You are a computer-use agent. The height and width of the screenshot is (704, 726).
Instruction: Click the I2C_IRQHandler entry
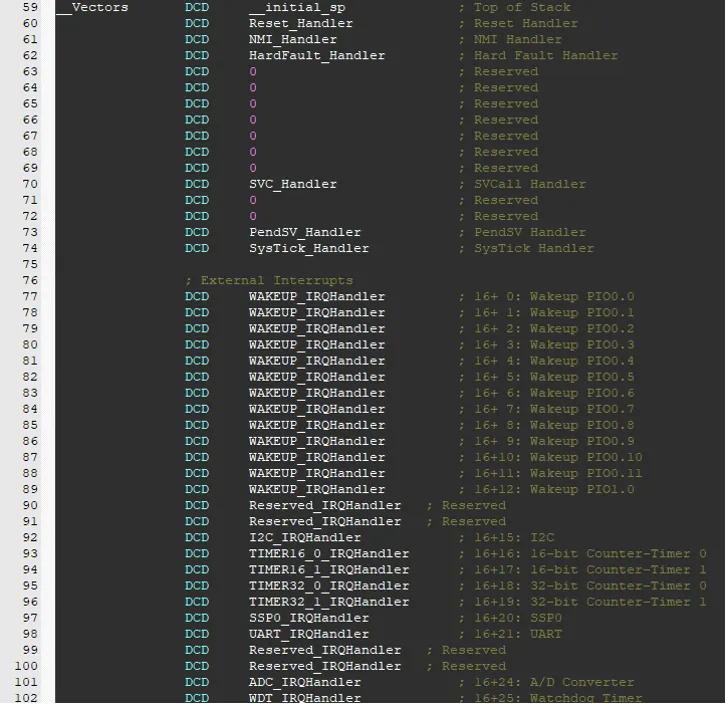tap(304, 537)
